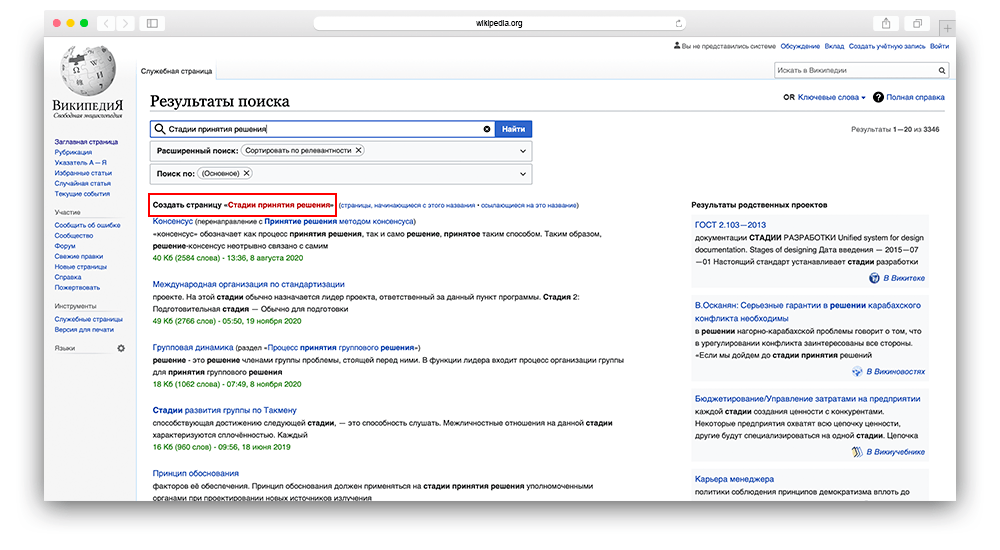Add a new tab with the plus button
The width and height of the screenshot is (1000, 550).
947,28
